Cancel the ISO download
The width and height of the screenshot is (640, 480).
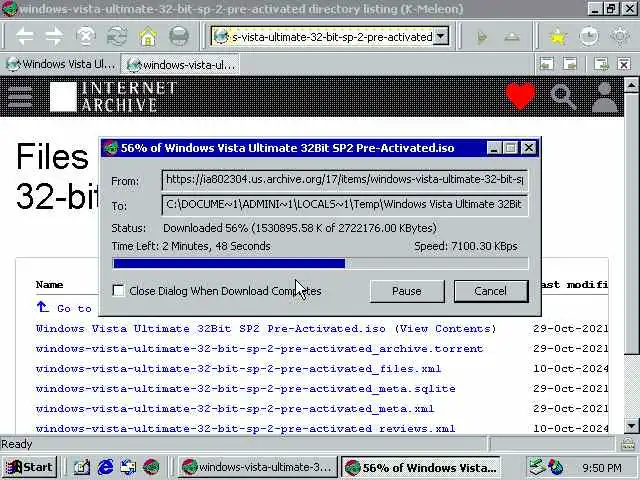[491, 291]
